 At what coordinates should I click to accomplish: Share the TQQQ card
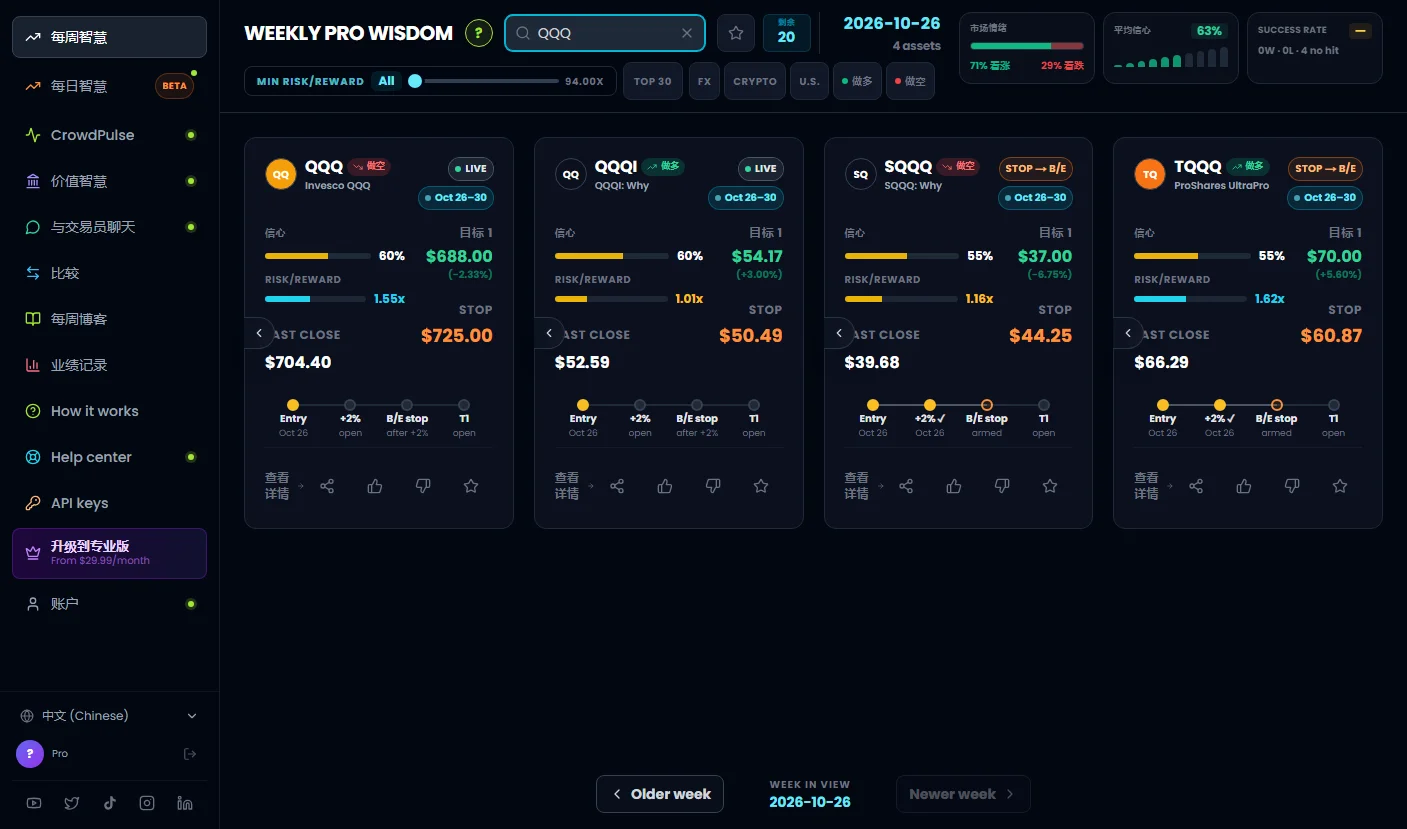[1196, 486]
